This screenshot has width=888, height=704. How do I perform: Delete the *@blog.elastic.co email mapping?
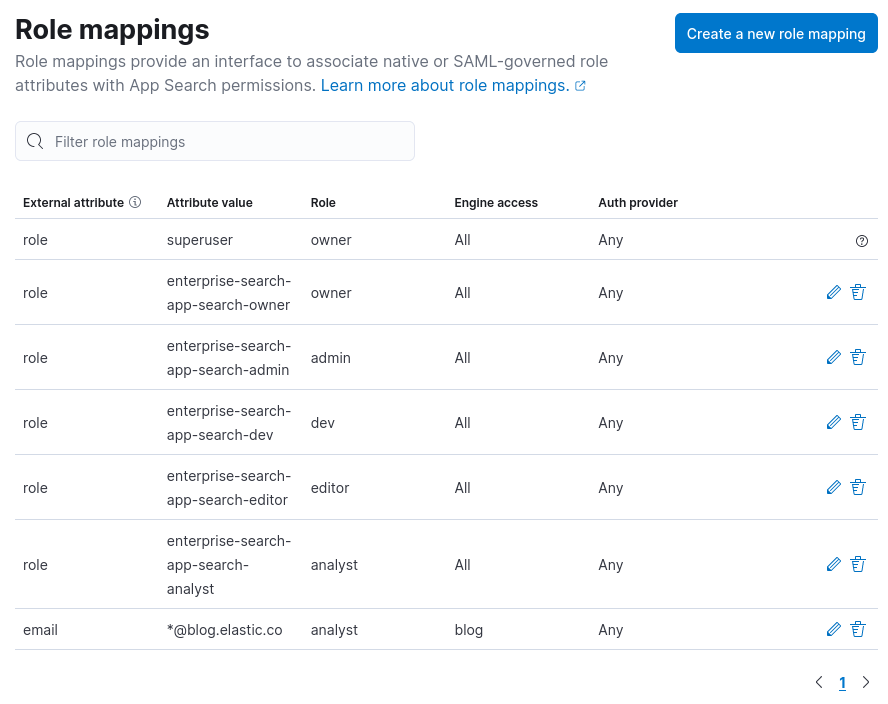[858, 629]
